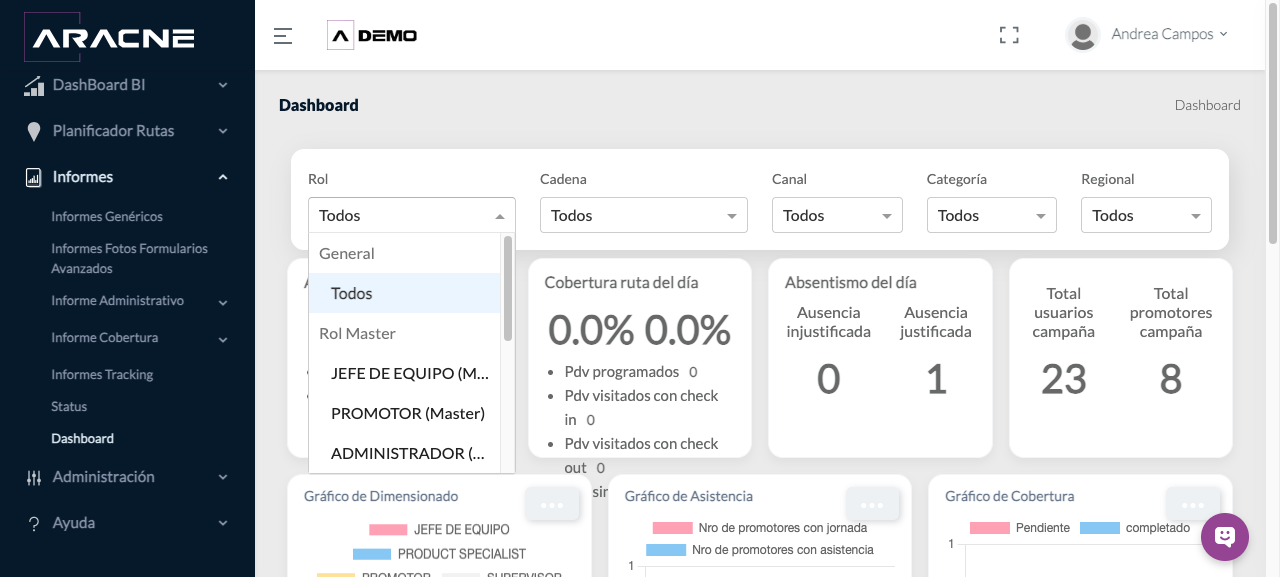Open Dashboard item in sidebar

(82, 439)
